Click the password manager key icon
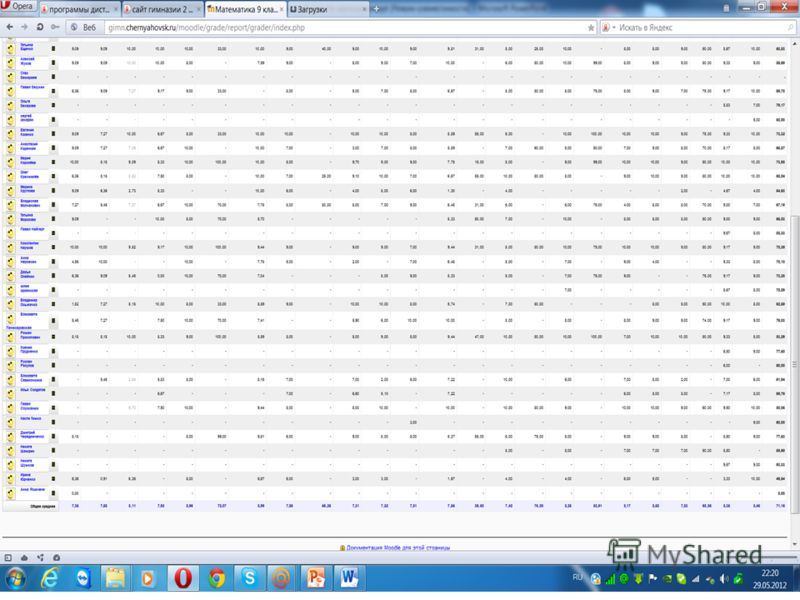Viewport: 800px width, 600px height. [55, 27]
